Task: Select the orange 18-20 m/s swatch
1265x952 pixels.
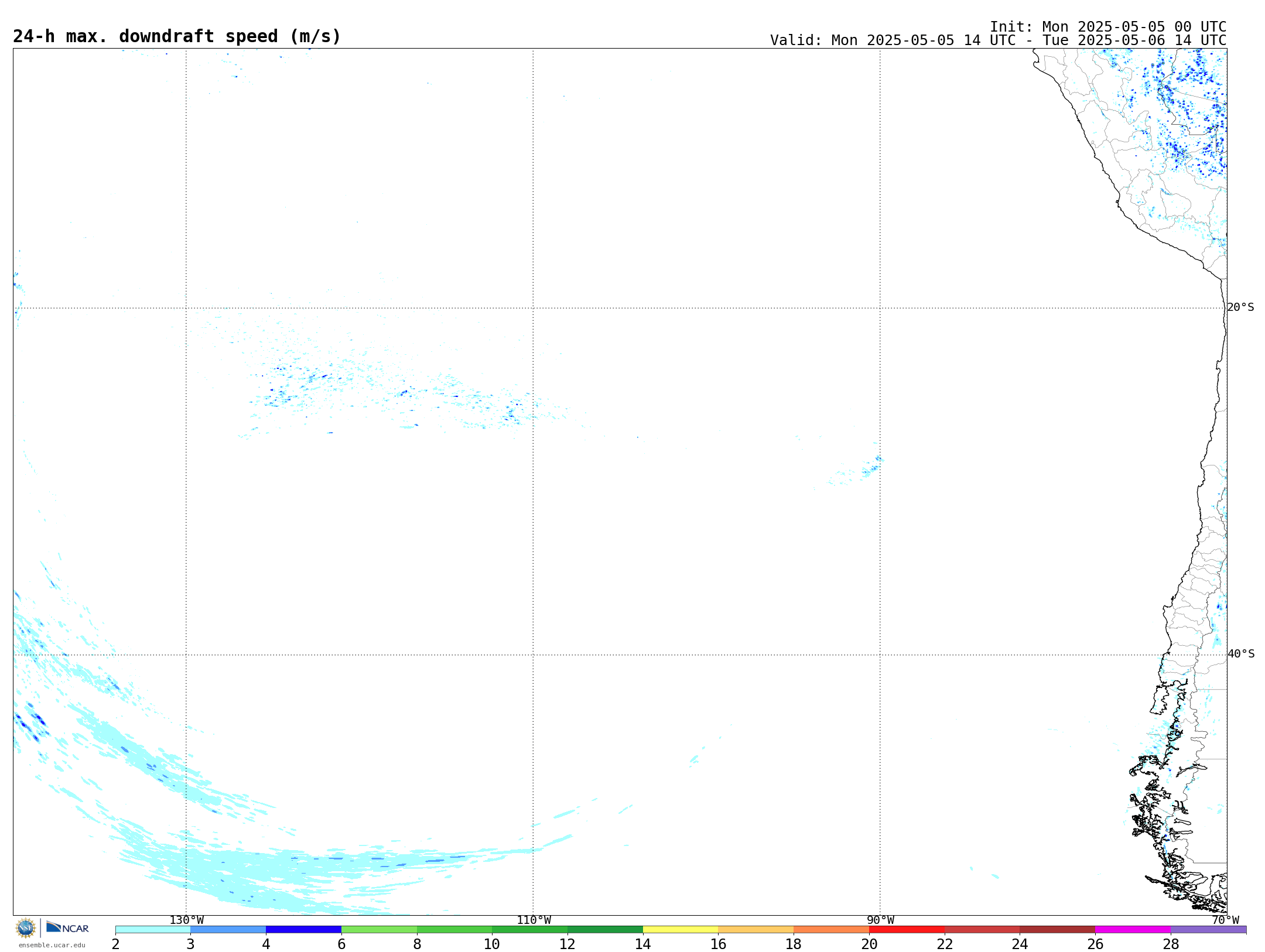Action: pyautogui.click(x=832, y=929)
